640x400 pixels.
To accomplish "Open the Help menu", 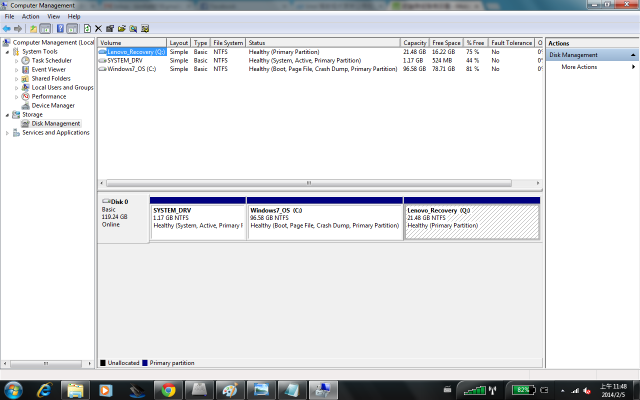I will click(x=74, y=17).
